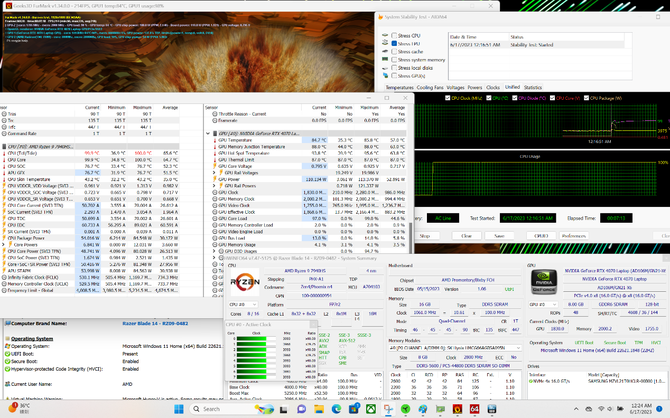Collapse the NVIDIA GeForce RTX 4070 sensor group
Viewport: 670px width, 418px height.
tap(208, 133)
